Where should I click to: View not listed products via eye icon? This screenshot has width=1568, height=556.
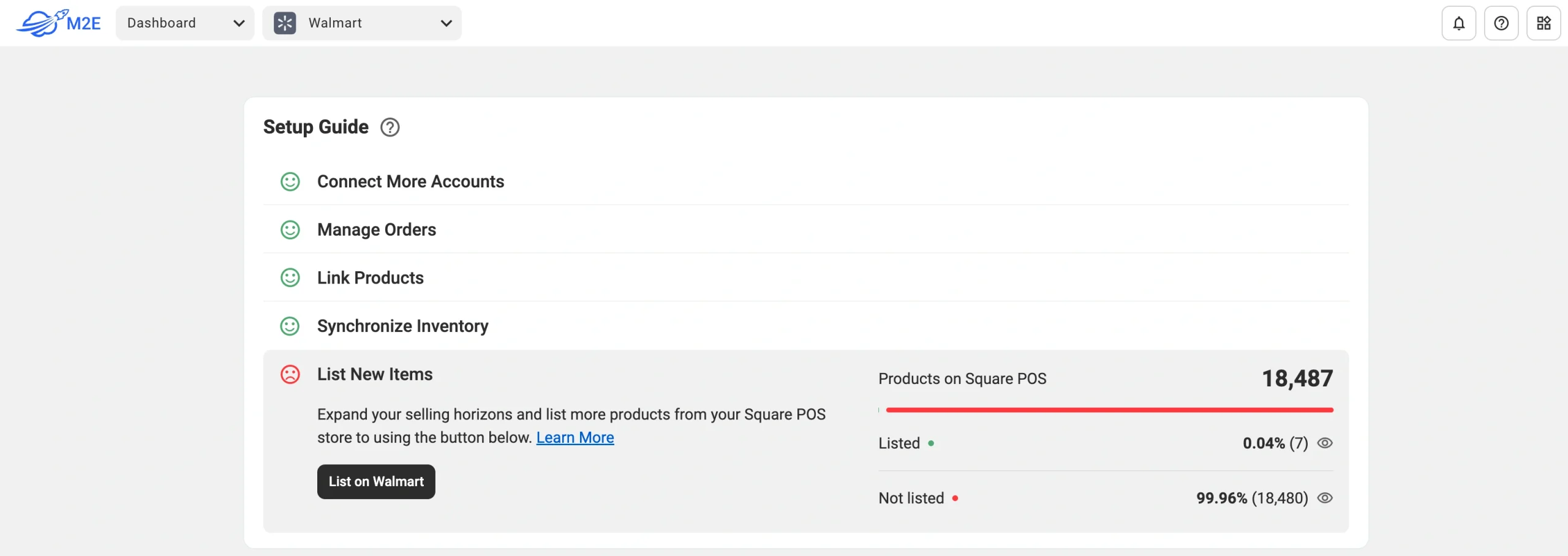tap(1325, 498)
